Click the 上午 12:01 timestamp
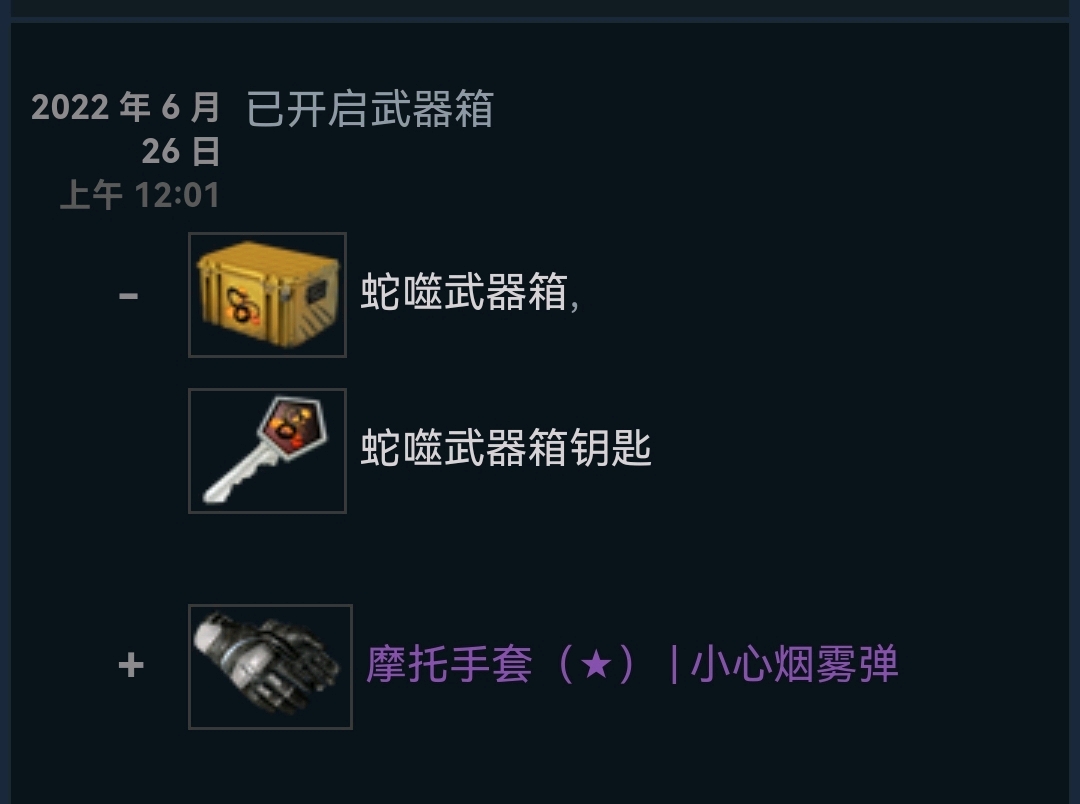1080x804 pixels. (x=140, y=195)
